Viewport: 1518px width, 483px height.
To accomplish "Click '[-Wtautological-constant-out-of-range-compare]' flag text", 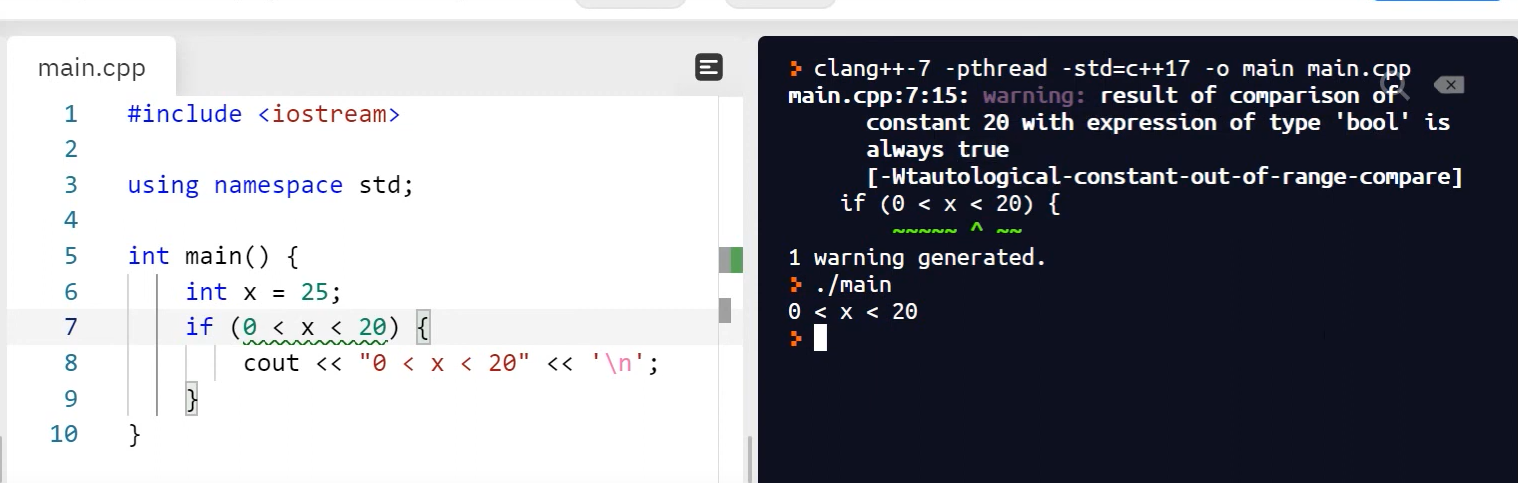I will (1164, 177).
